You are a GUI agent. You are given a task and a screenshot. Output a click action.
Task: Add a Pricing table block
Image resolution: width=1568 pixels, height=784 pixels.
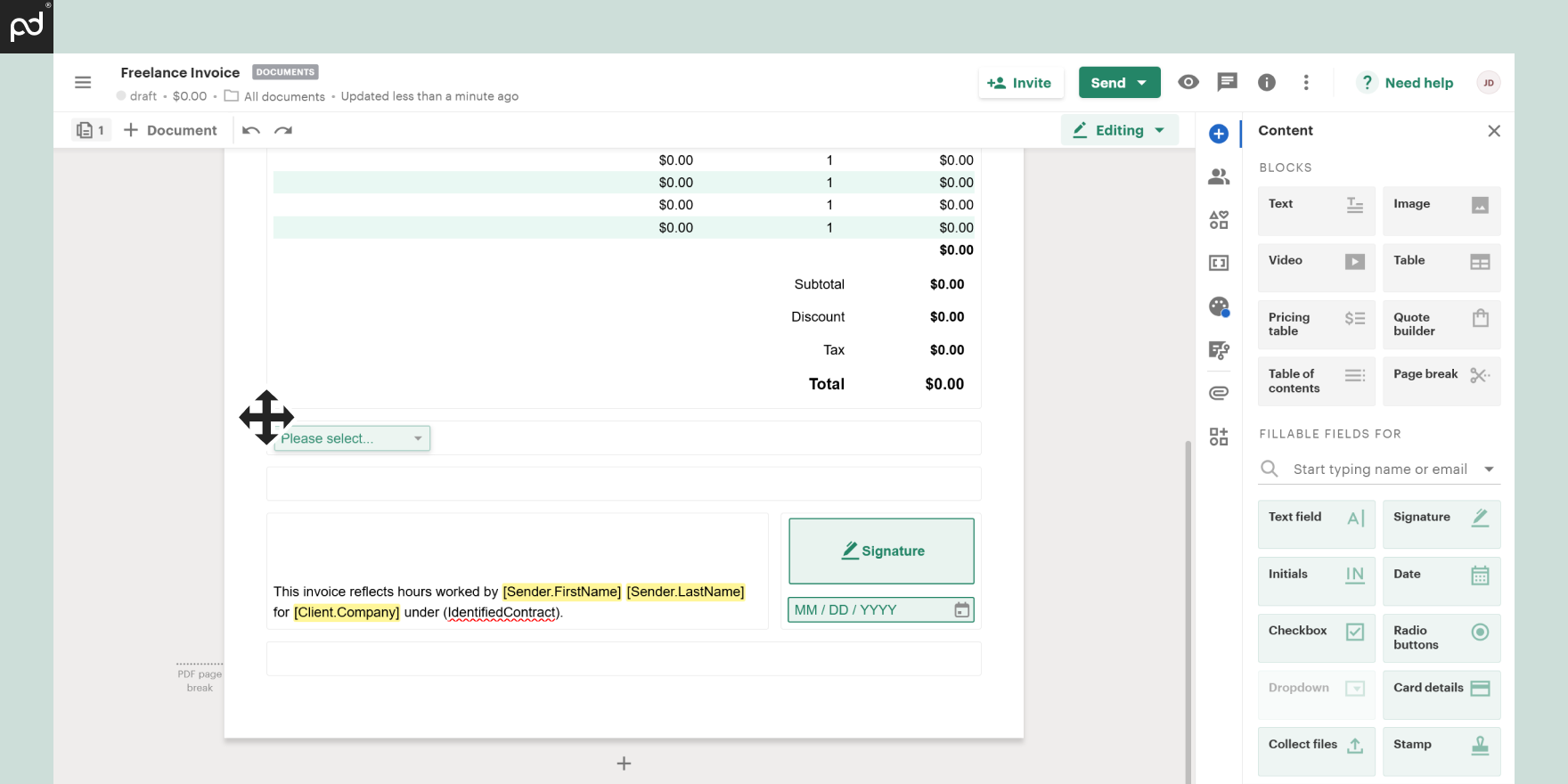pyautogui.click(x=1317, y=324)
